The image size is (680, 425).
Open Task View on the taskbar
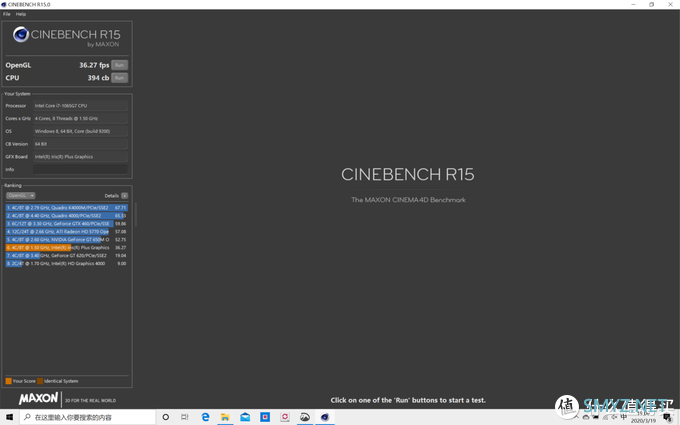185,417
